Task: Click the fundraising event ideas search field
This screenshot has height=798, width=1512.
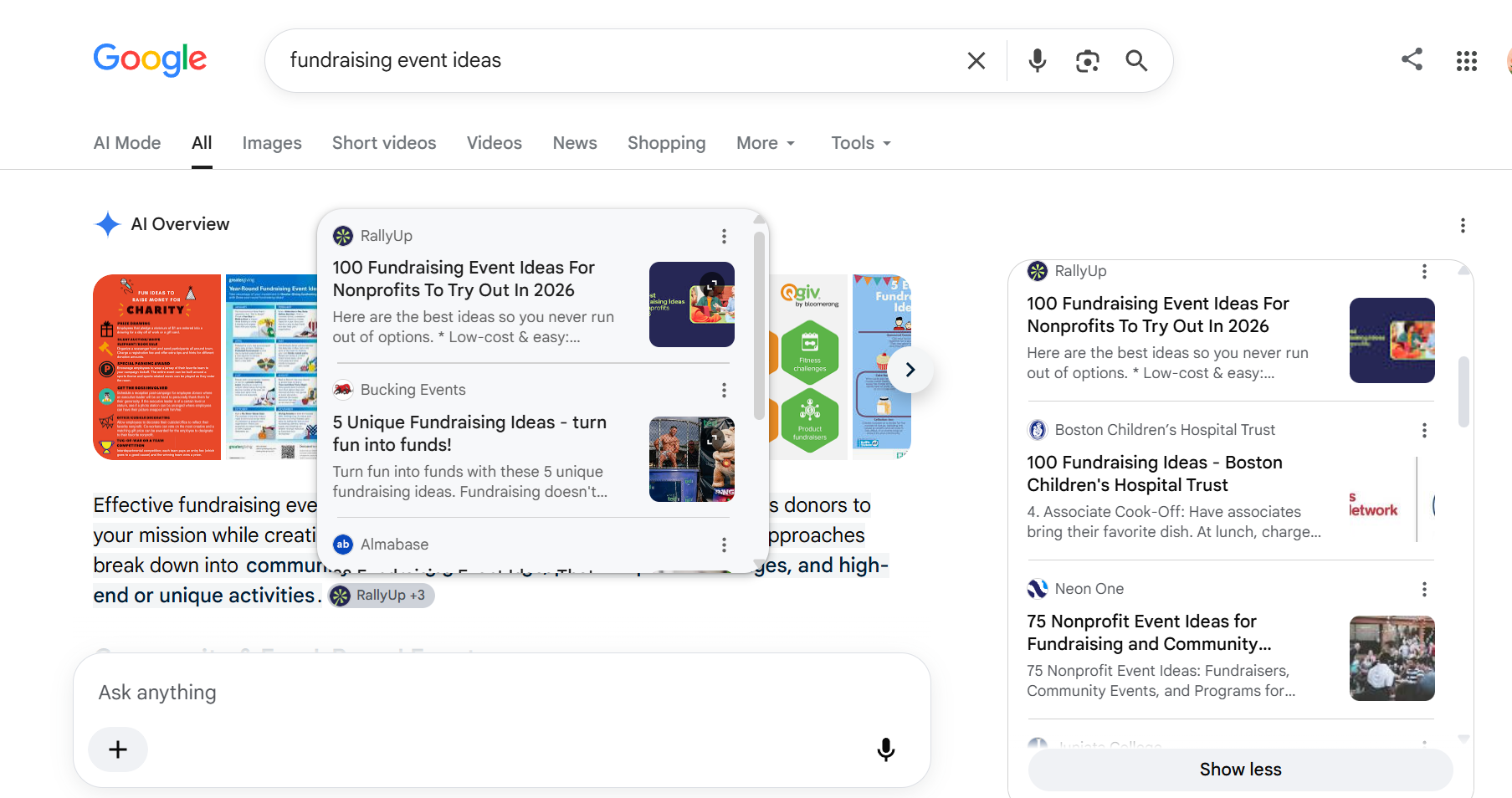Action: point(619,60)
